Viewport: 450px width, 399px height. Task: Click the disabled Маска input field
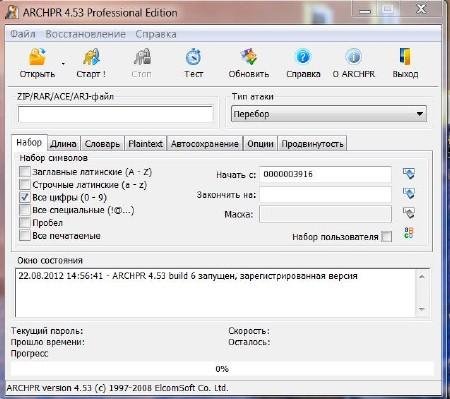(x=325, y=214)
